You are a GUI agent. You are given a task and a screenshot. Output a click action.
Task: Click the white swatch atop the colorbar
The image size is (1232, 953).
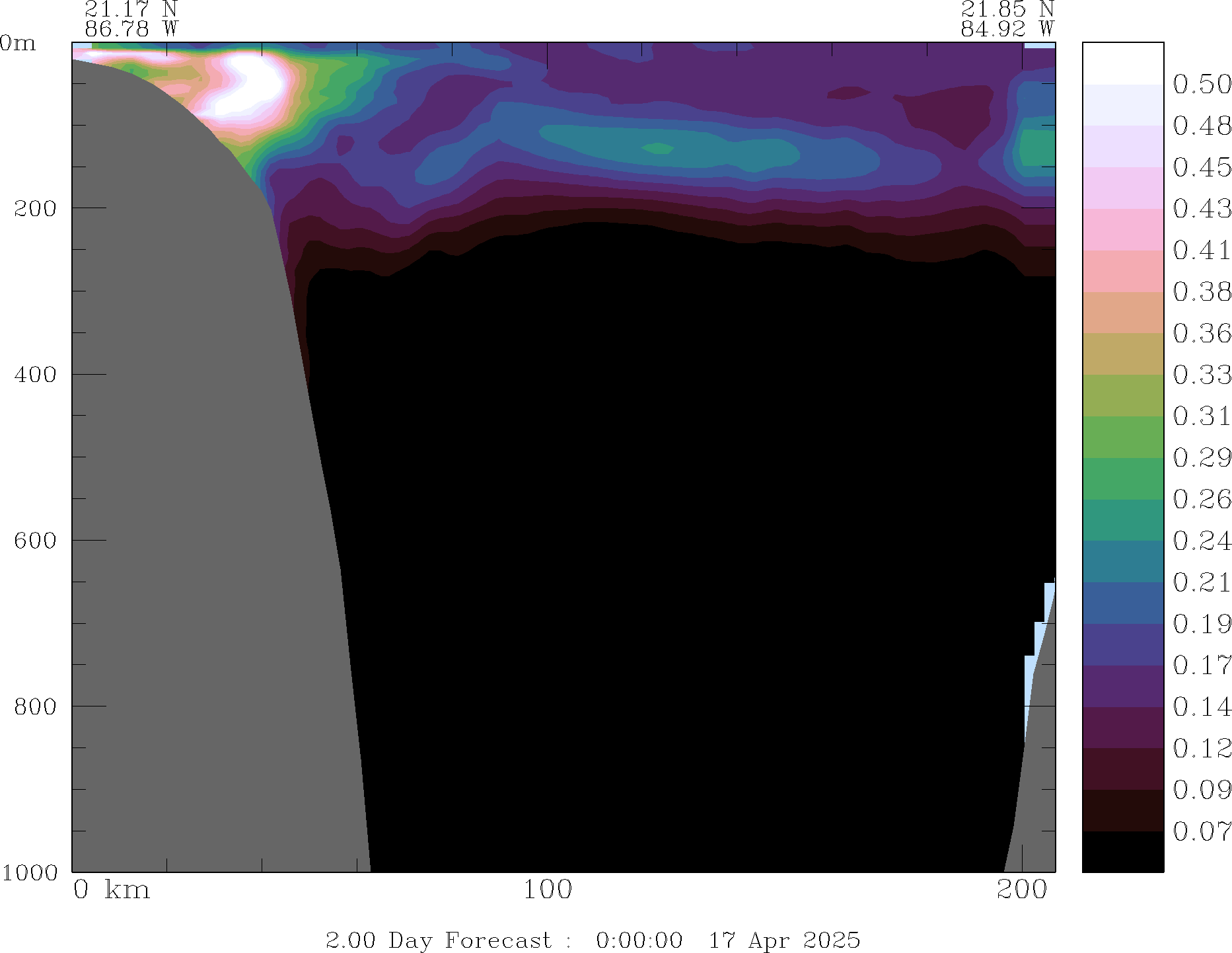click(x=1122, y=63)
